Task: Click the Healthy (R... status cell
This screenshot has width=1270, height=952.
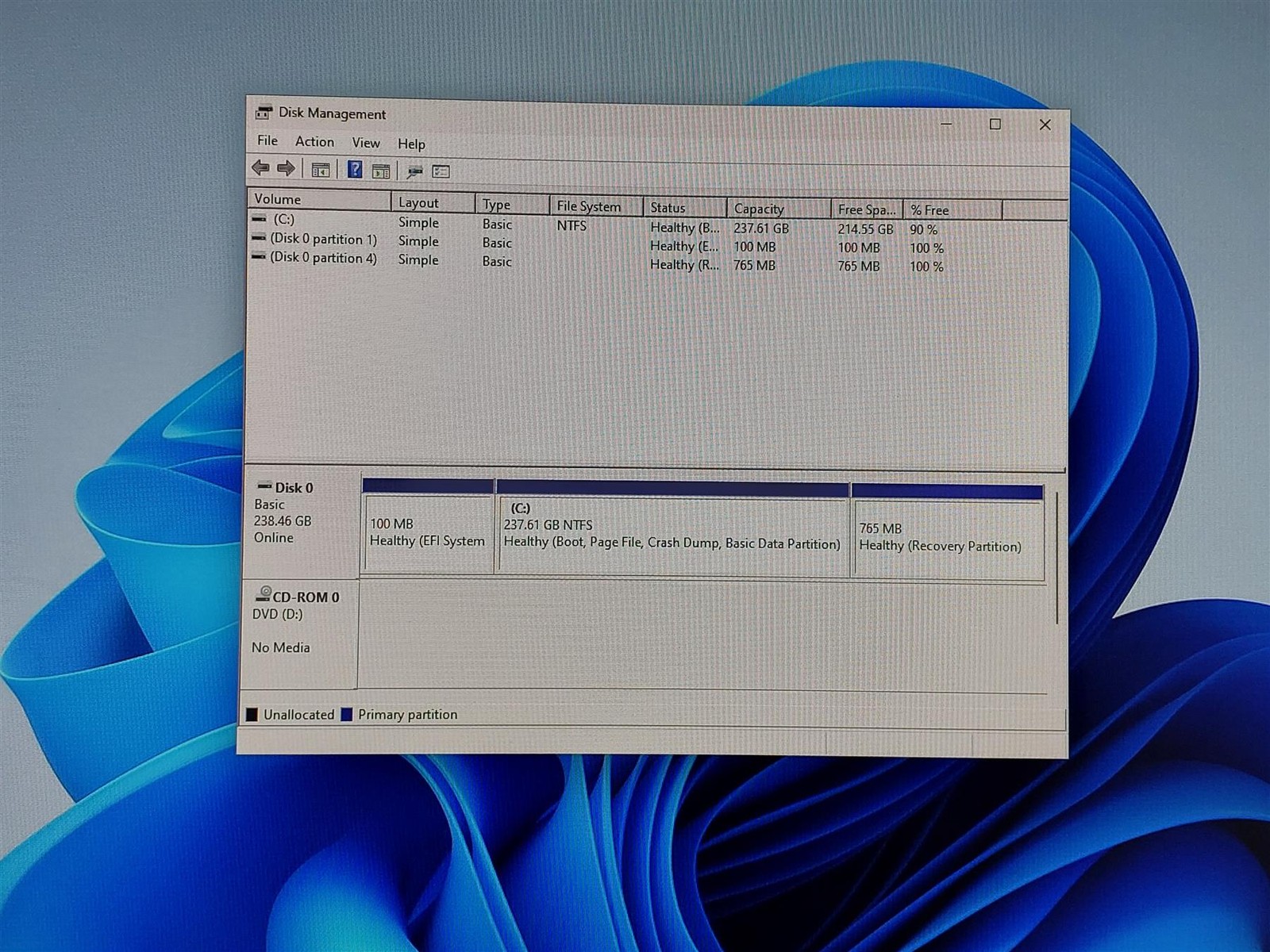Action: (x=683, y=264)
